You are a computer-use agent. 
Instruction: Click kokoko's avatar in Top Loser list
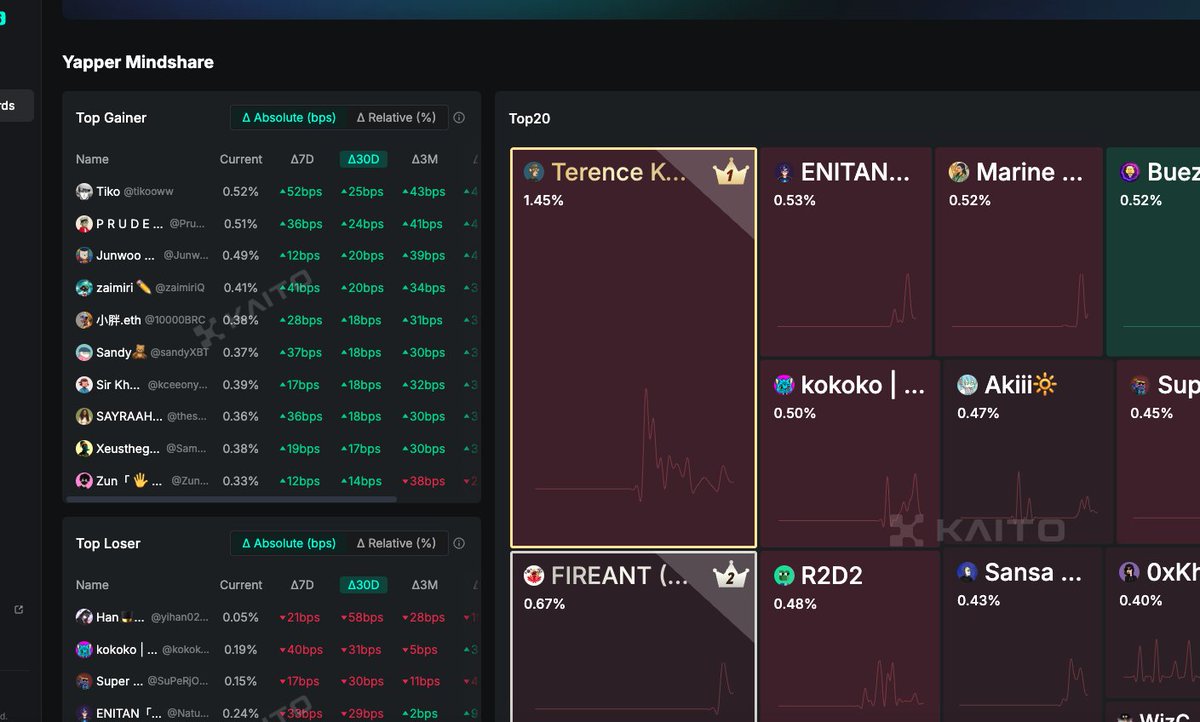tap(85, 649)
